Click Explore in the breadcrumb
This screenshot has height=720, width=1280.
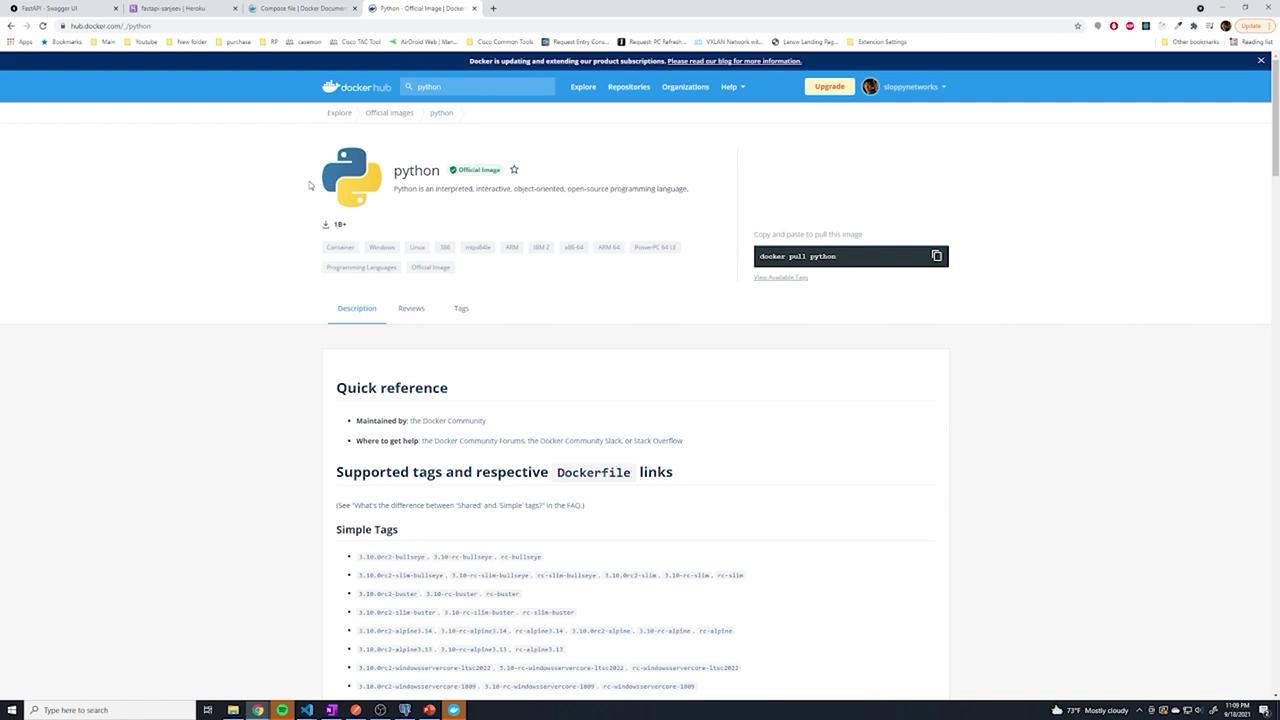339,113
